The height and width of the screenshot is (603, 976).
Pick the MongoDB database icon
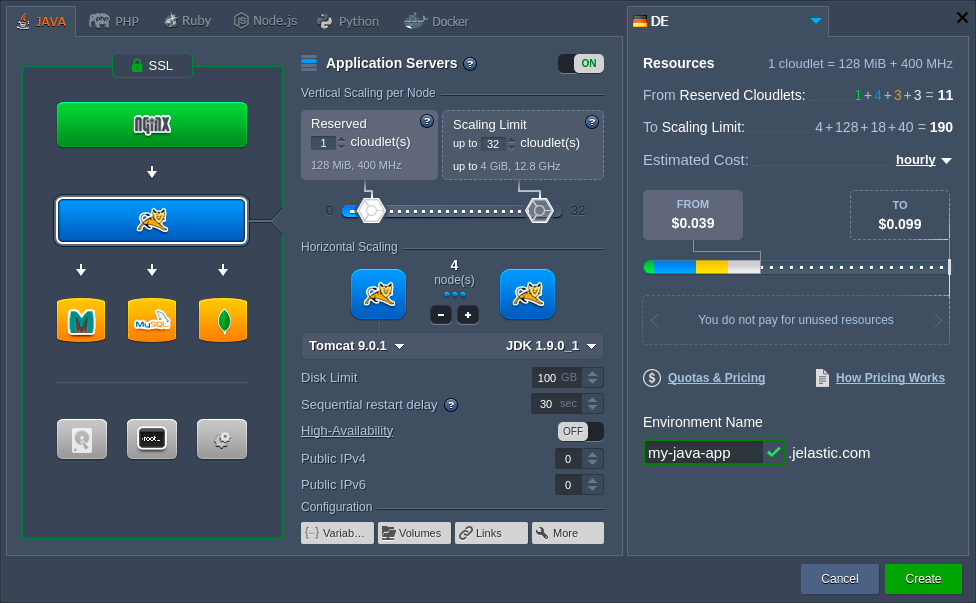point(222,322)
